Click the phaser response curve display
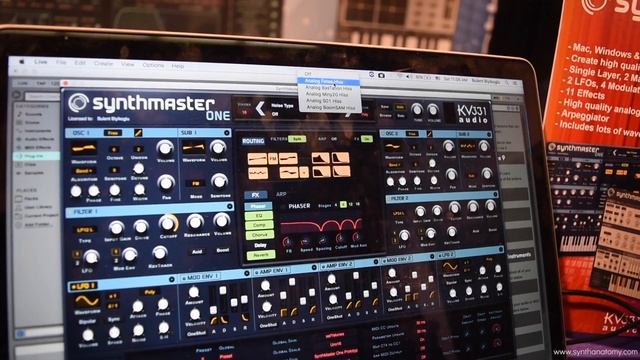 pos(320,225)
